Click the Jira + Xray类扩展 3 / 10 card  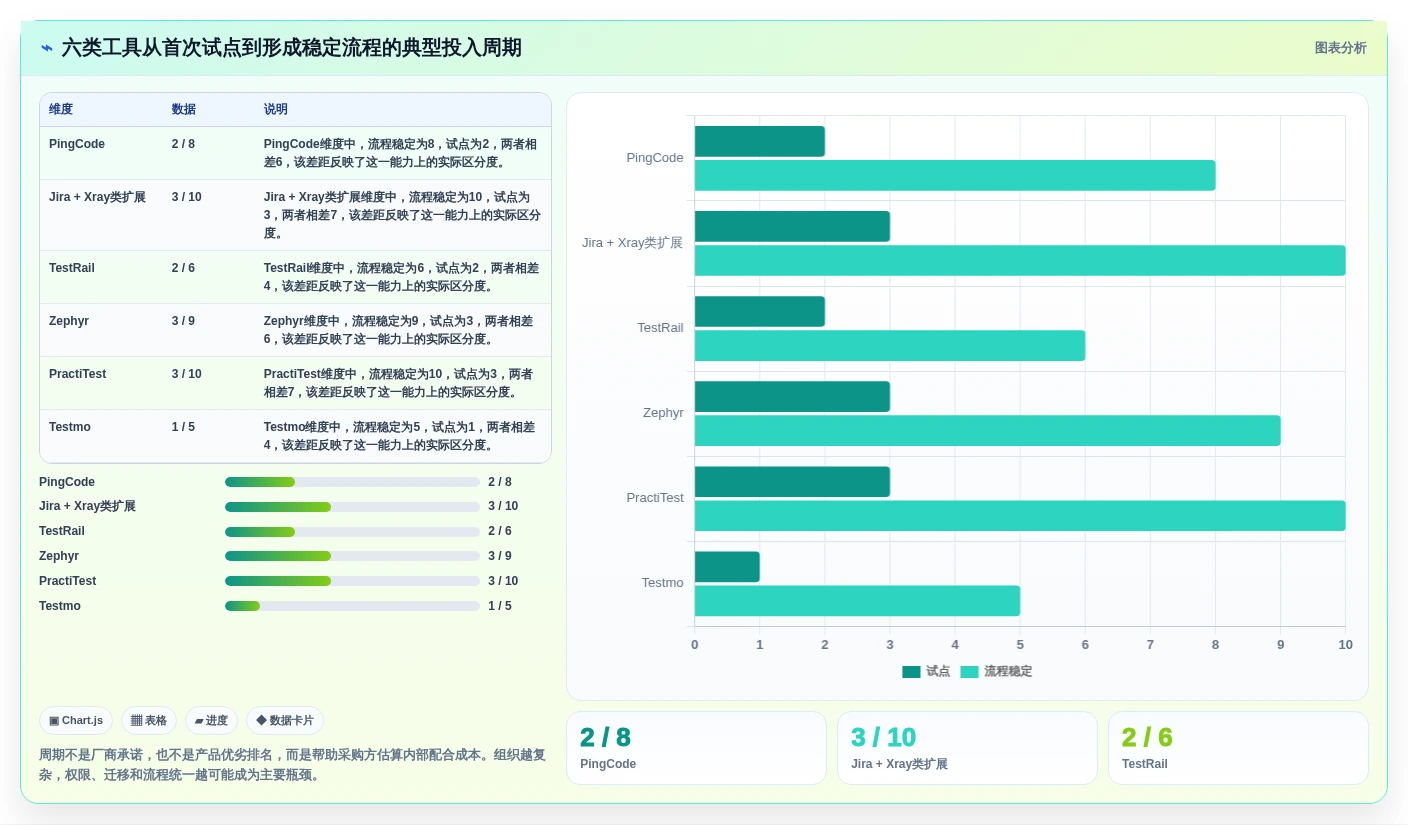[x=967, y=748]
